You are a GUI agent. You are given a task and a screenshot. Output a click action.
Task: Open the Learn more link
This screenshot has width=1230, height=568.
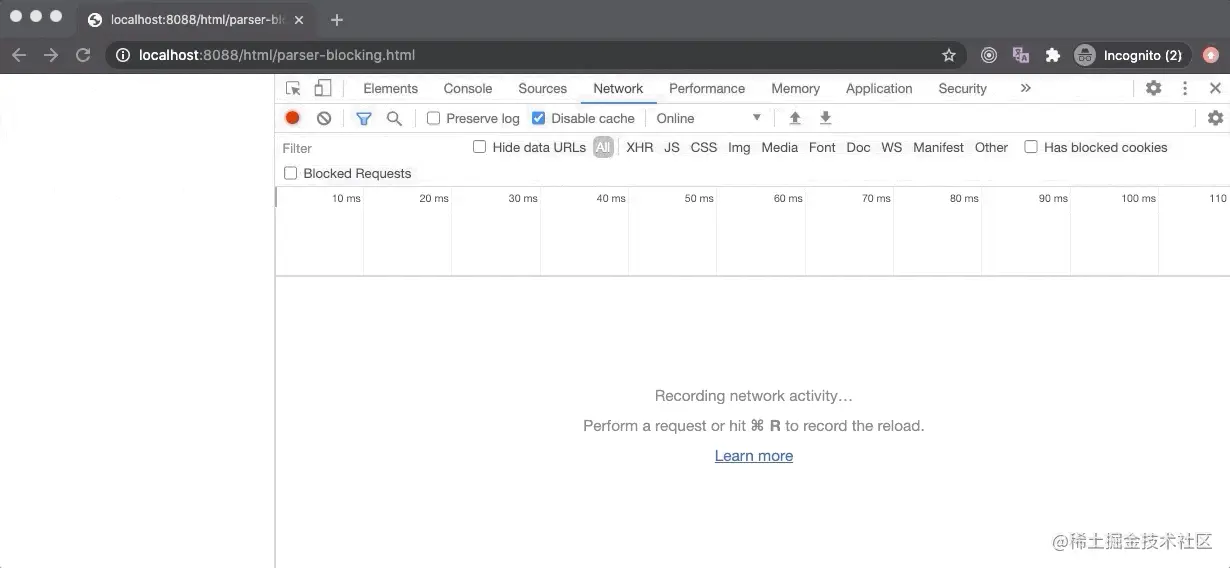coord(754,455)
